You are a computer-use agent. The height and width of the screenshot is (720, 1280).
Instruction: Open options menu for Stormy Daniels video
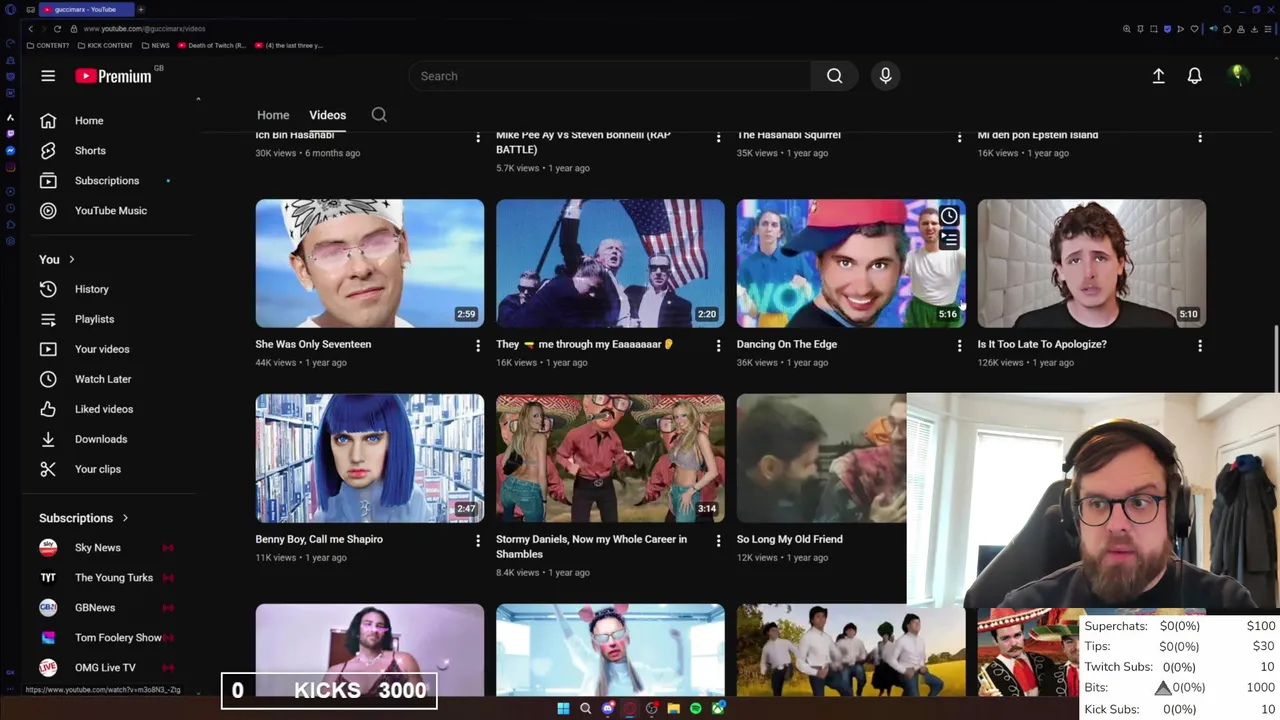[718, 541]
